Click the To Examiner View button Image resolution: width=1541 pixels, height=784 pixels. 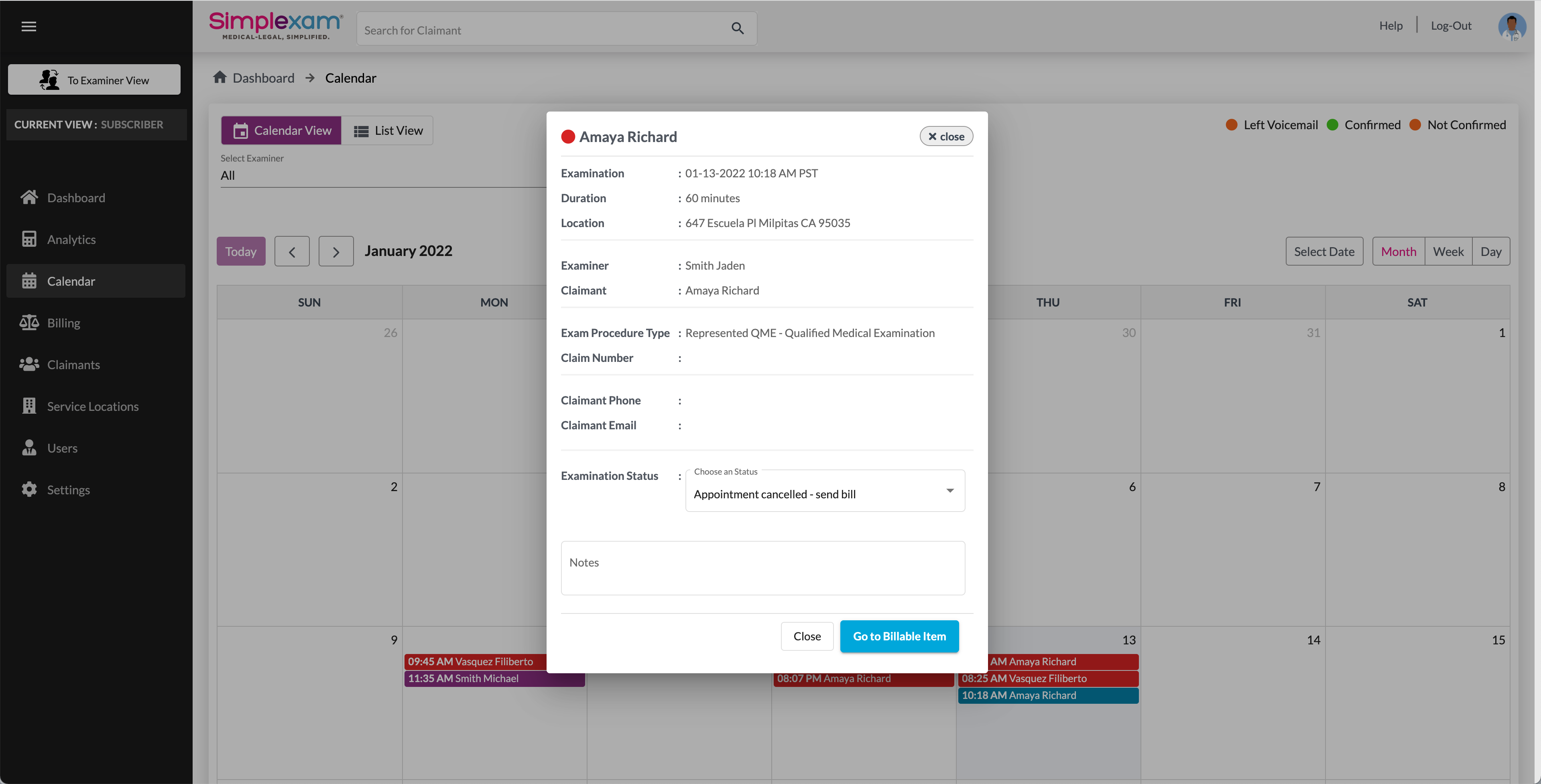[x=94, y=79]
